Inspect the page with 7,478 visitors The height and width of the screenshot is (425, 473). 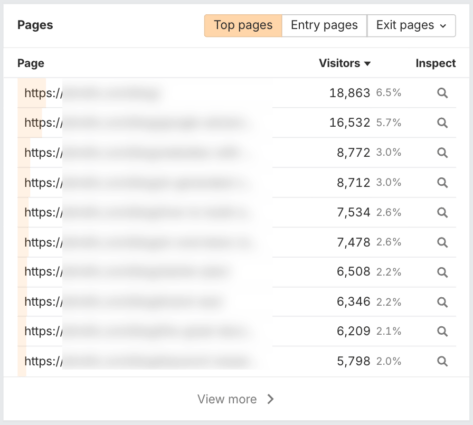click(442, 242)
